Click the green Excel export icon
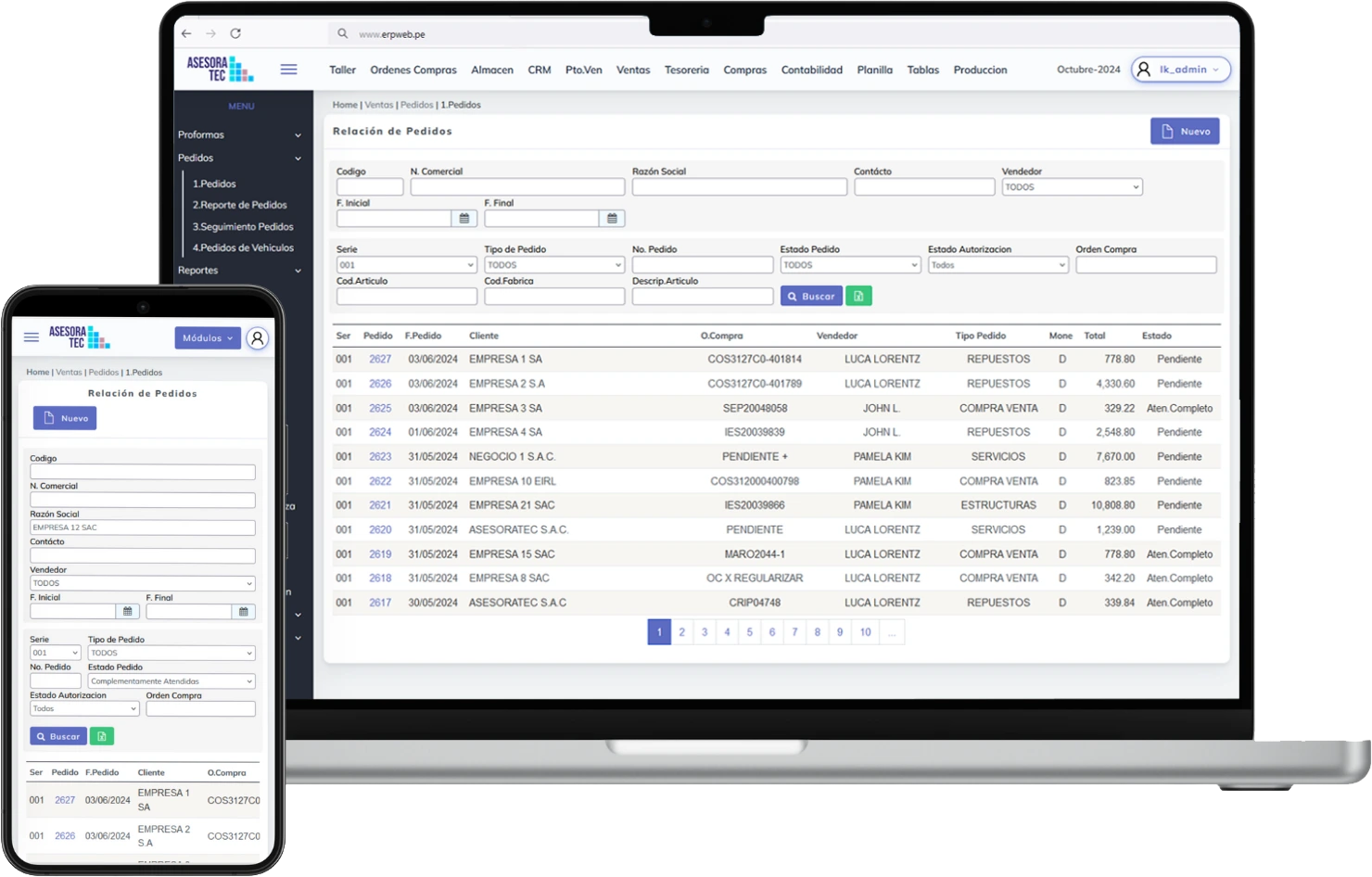 point(858,297)
